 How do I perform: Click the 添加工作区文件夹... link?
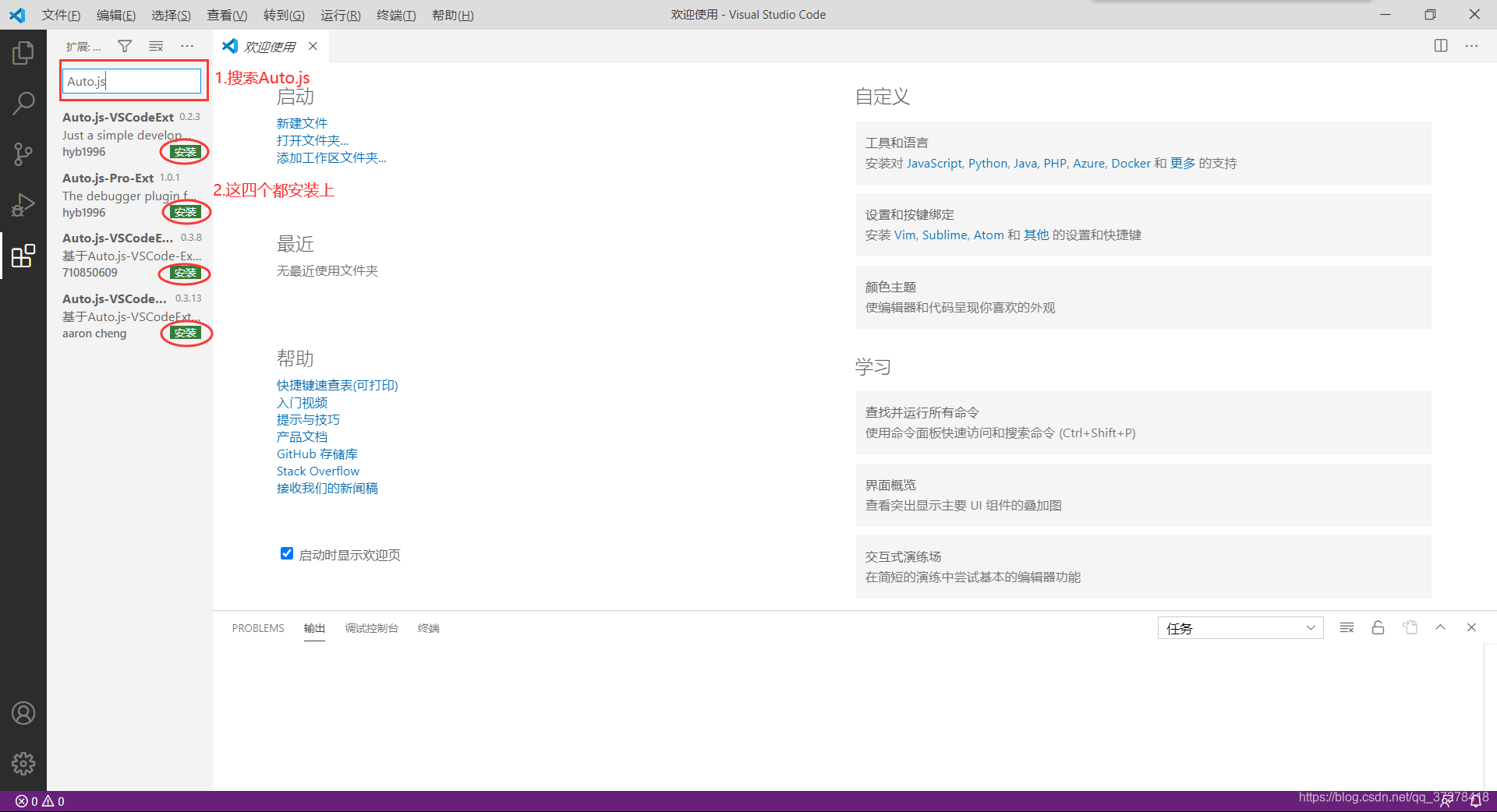[331, 157]
